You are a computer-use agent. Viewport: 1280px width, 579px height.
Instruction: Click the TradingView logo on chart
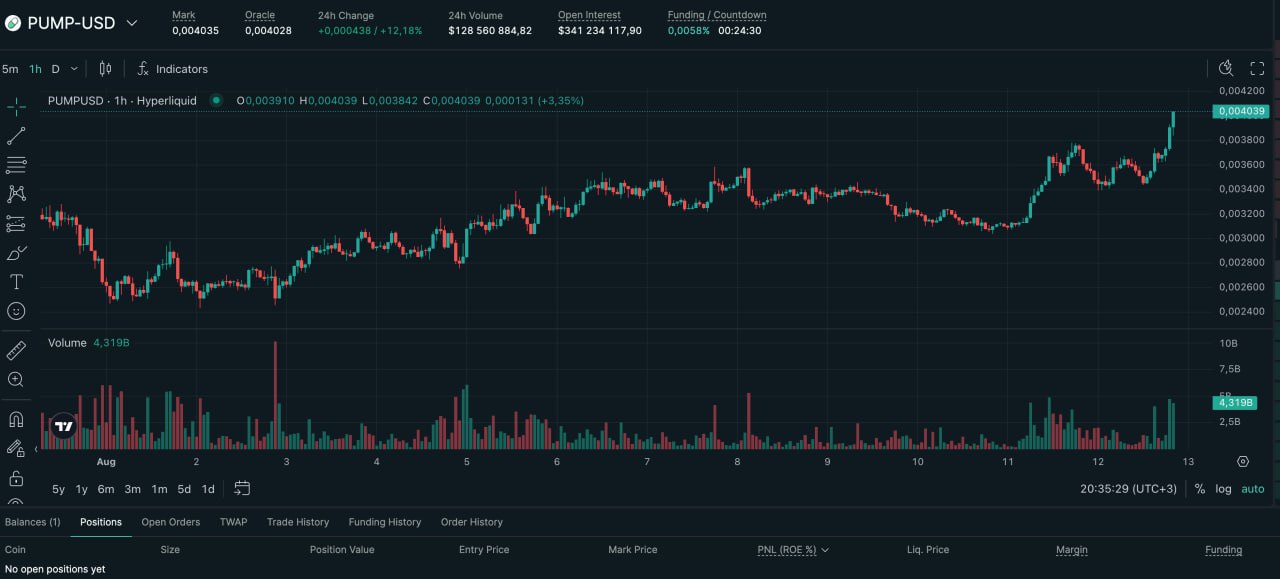pyautogui.click(x=64, y=426)
